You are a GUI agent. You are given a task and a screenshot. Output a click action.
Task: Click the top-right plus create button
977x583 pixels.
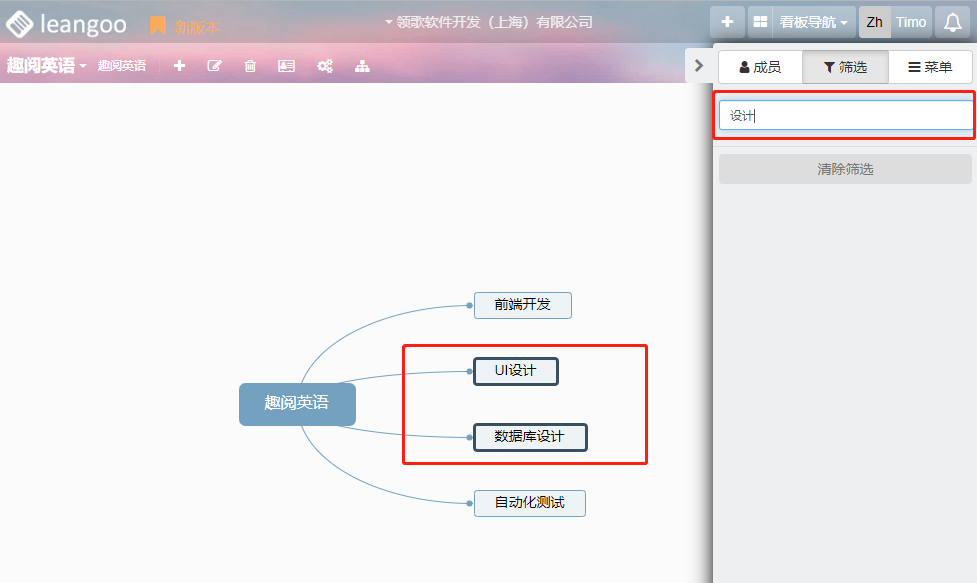click(727, 22)
